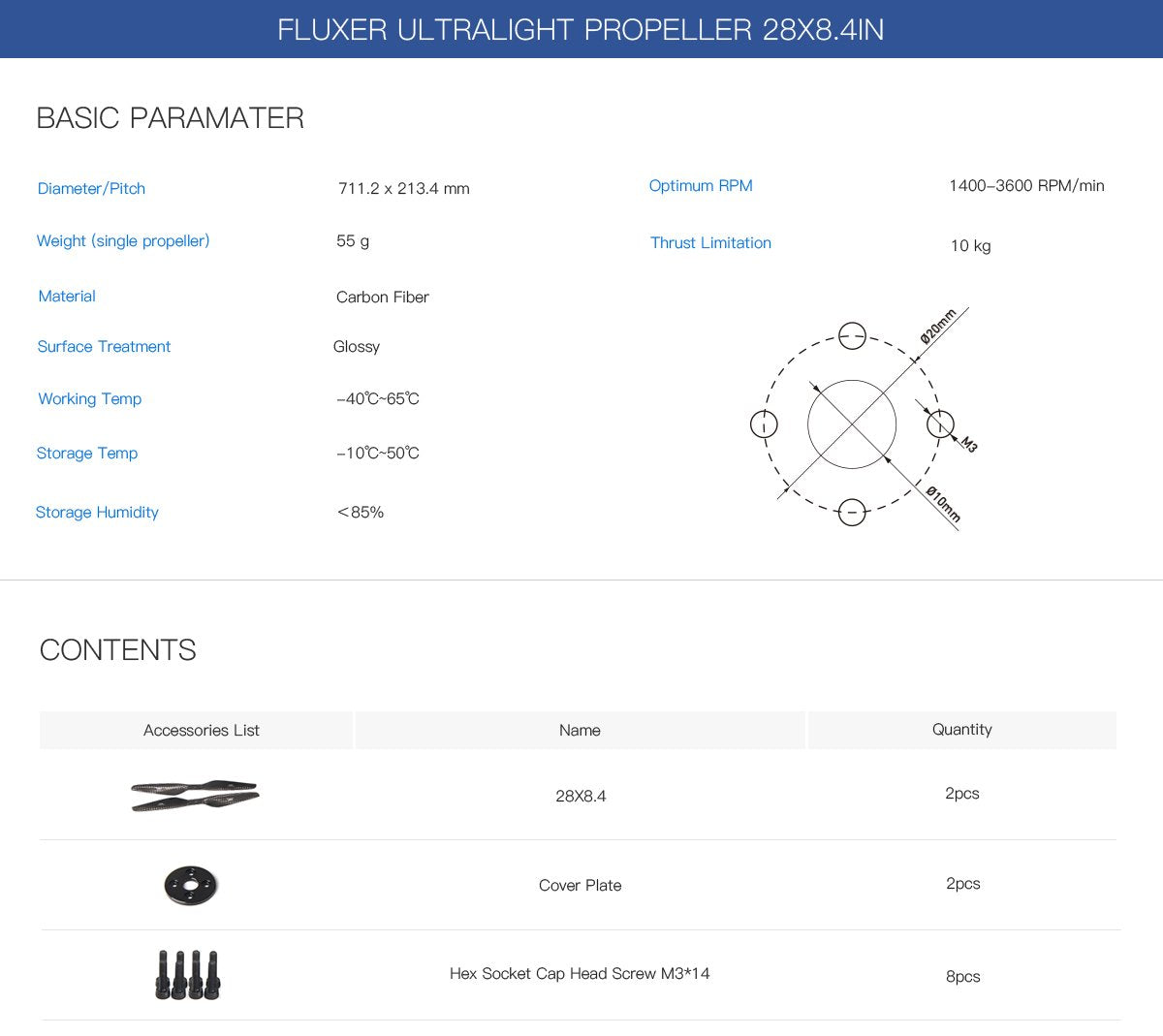The width and height of the screenshot is (1163, 1036).
Task: Select the Diameter/Pitch parameter label
Action: click(x=91, y=188)
